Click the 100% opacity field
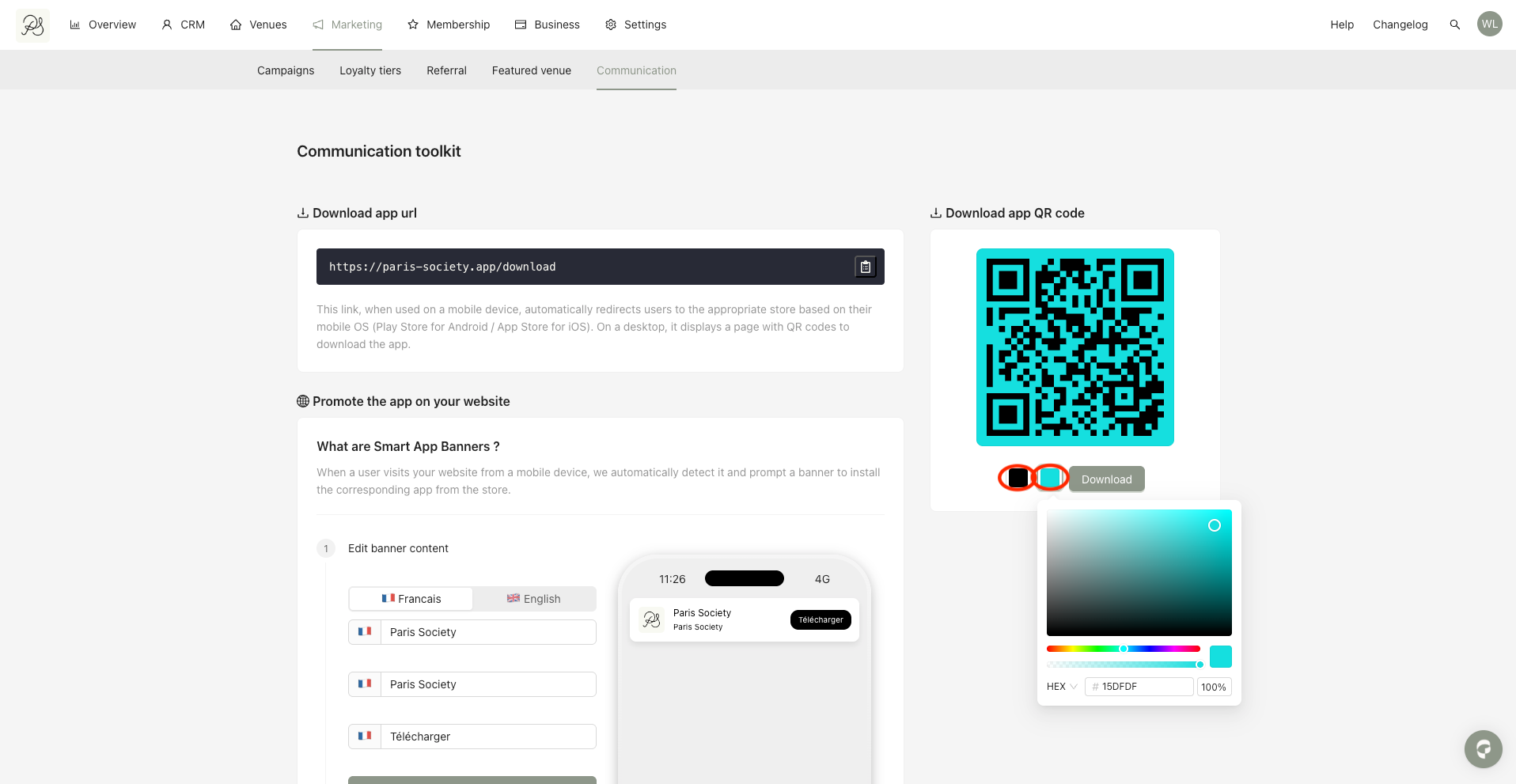Viewport: 1516px width, 784px height. (1214, 687)
